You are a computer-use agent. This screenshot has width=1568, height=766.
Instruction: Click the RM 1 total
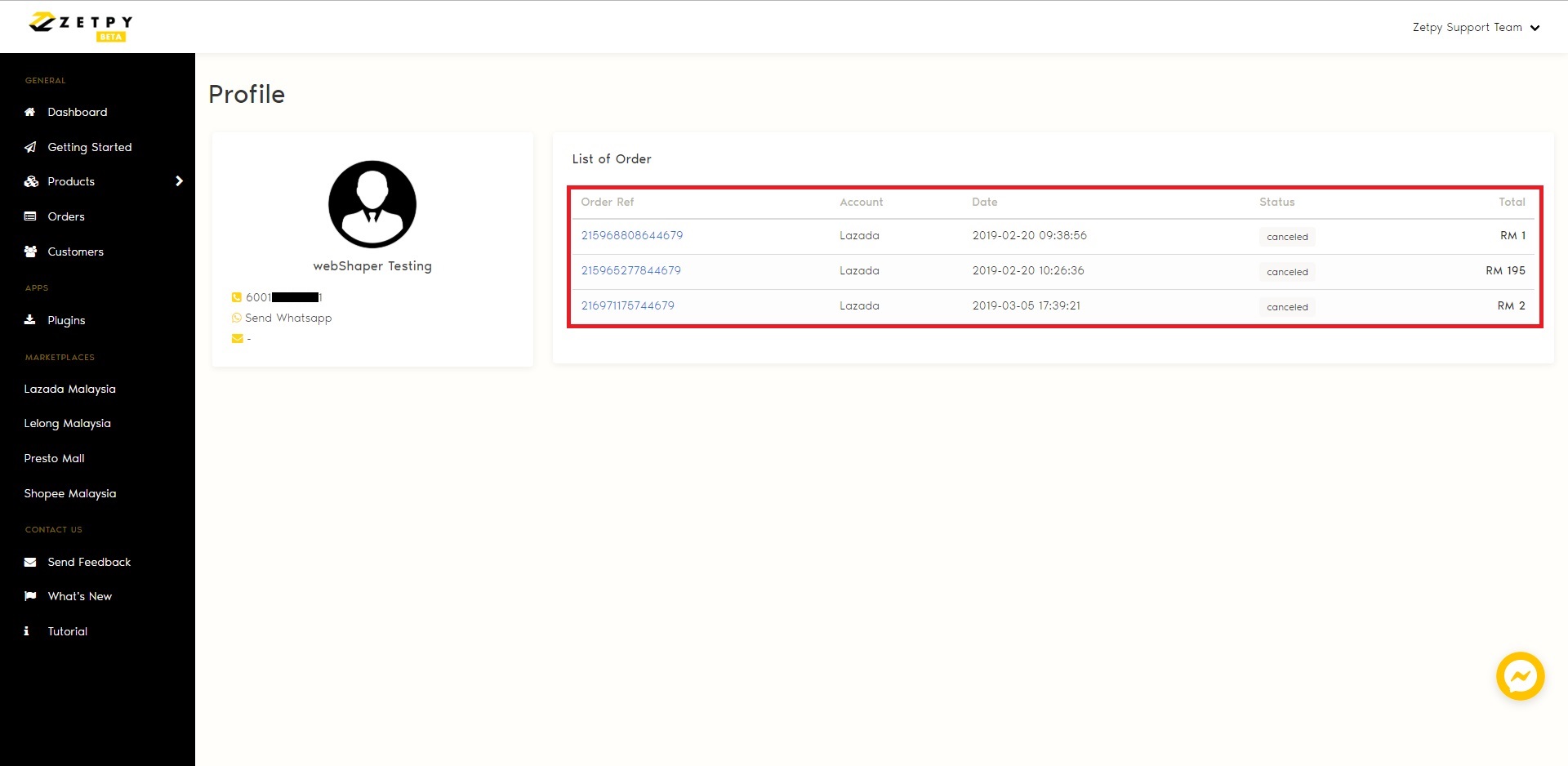coord(1513,235)
